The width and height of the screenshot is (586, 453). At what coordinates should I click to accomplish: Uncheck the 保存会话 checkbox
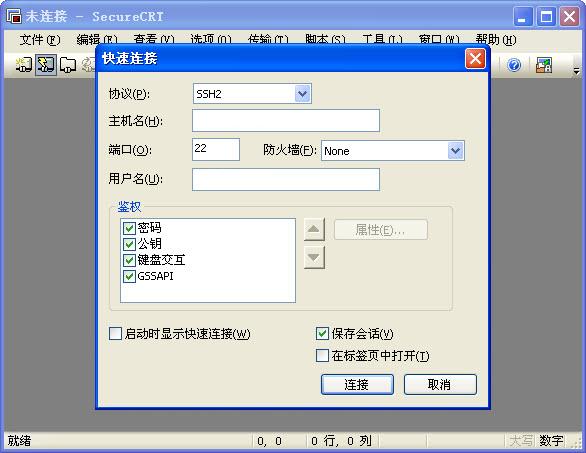tap(322, 333)
